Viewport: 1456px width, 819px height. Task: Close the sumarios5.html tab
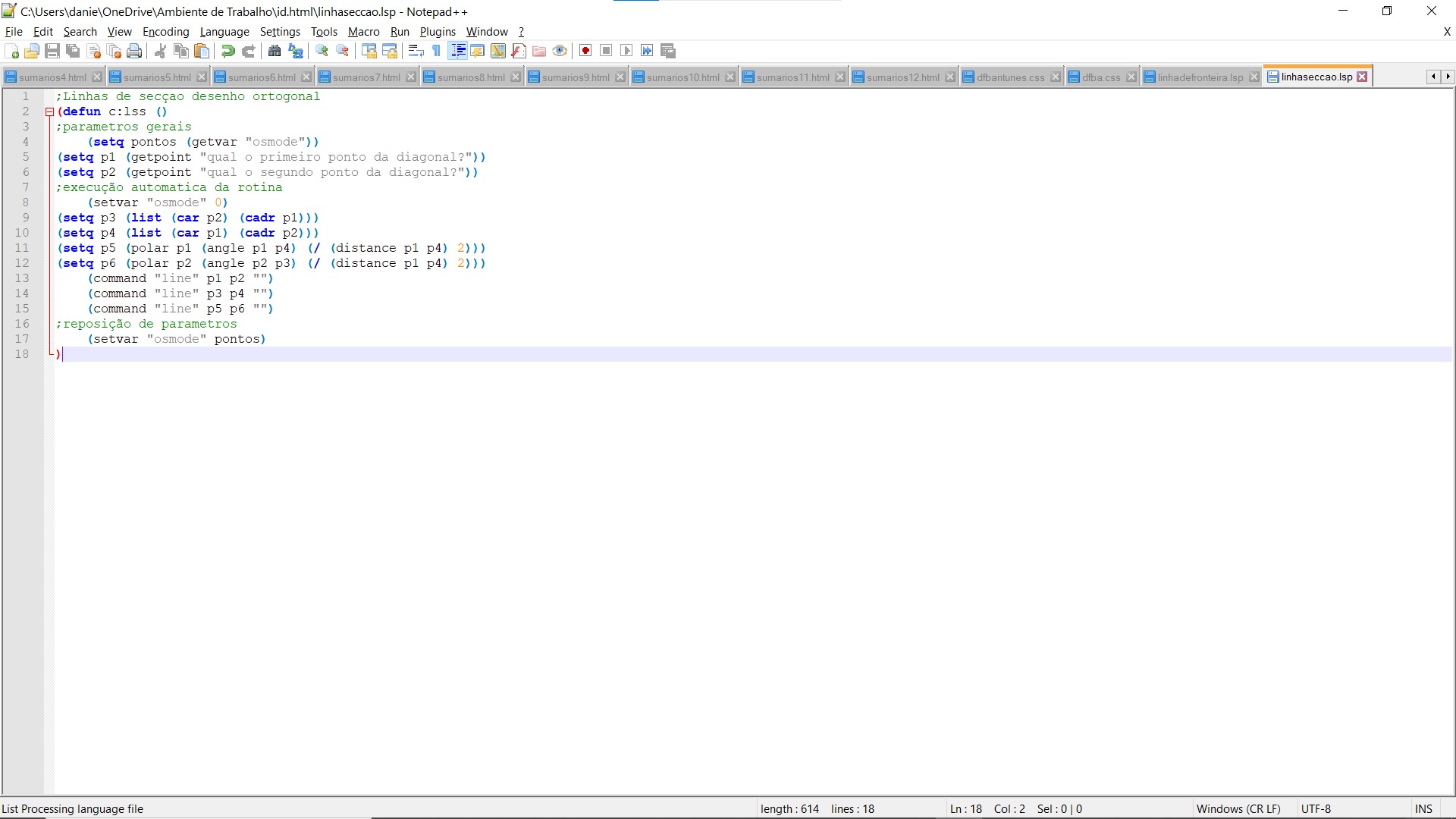pyautogui.click(x=202, y=77)
